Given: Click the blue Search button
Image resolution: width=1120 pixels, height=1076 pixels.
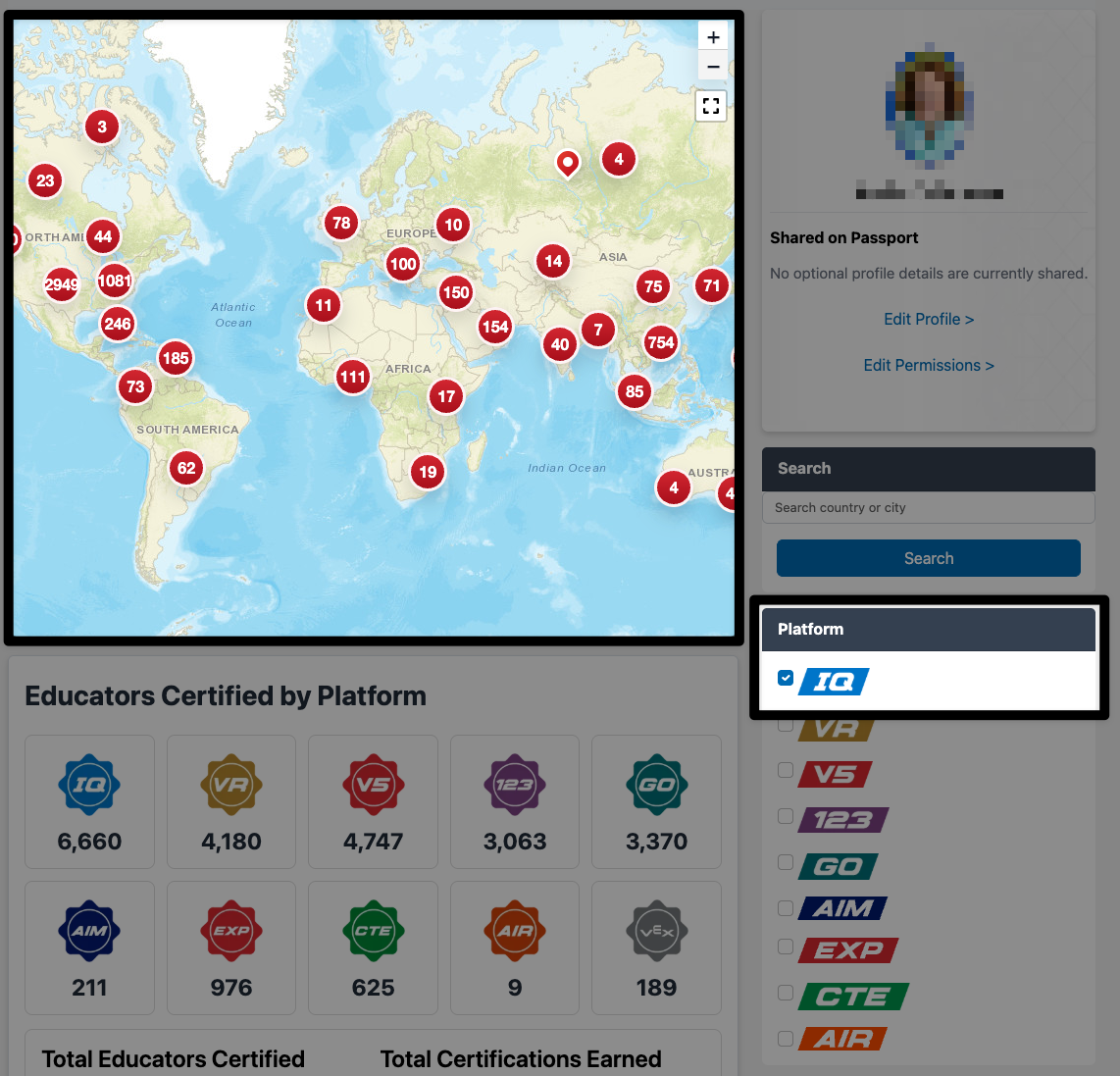Looking at the screenshot, I should 928,558.
